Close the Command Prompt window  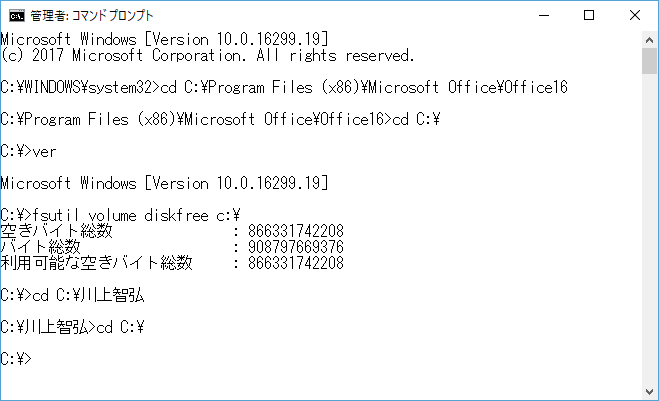(635, 15)
